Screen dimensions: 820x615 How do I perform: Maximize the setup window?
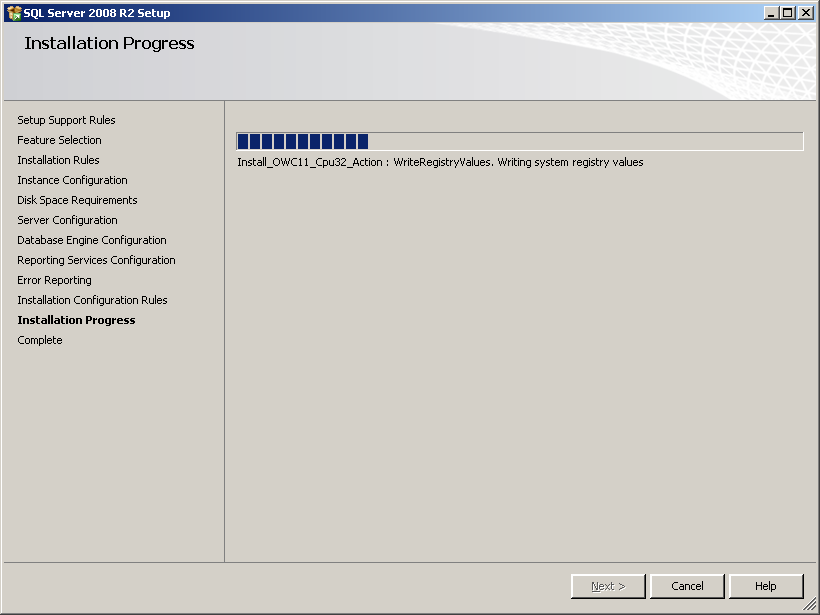(x=788, y=13)
